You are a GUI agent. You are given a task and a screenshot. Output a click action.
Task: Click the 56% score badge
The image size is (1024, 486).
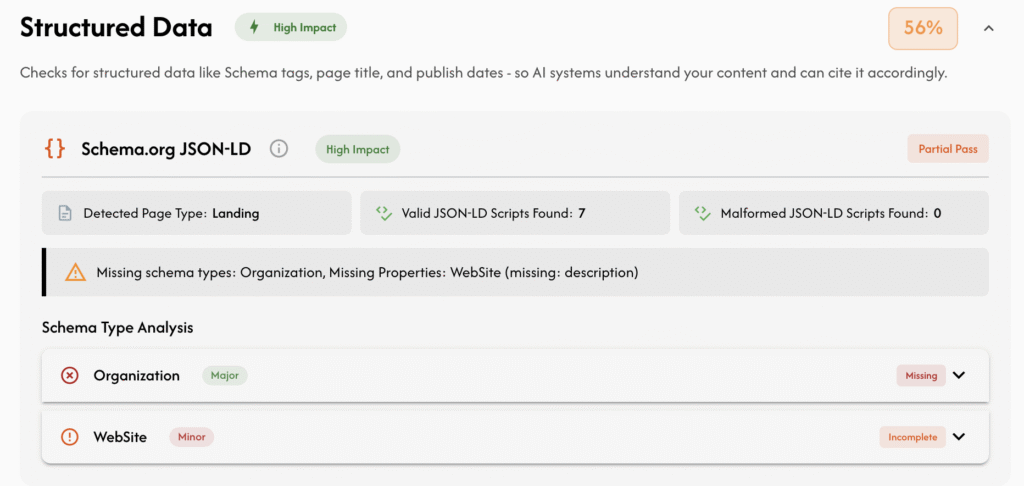(923, 28)
